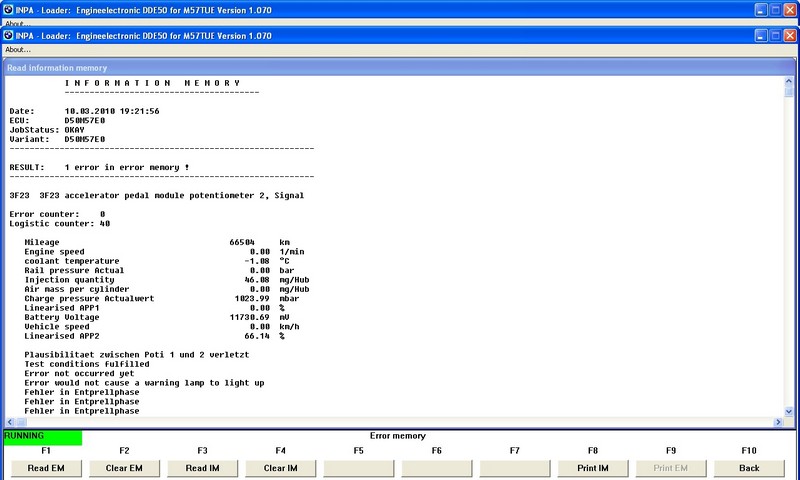800x480 pixels.
Task: Click the 'Error not occurred yet' line
Action: pos(79,373)
